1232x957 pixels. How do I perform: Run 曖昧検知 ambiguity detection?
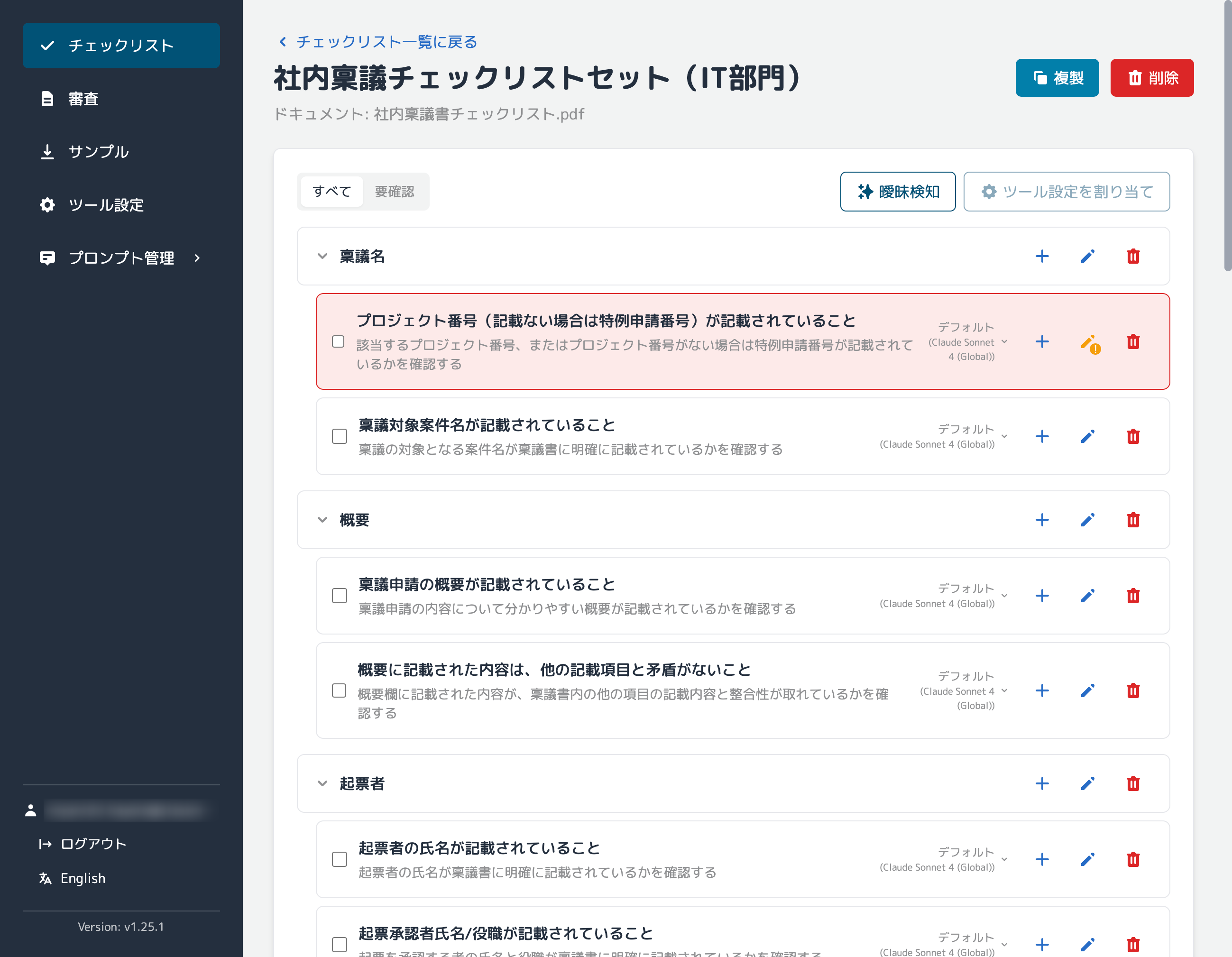click(898, 192)
